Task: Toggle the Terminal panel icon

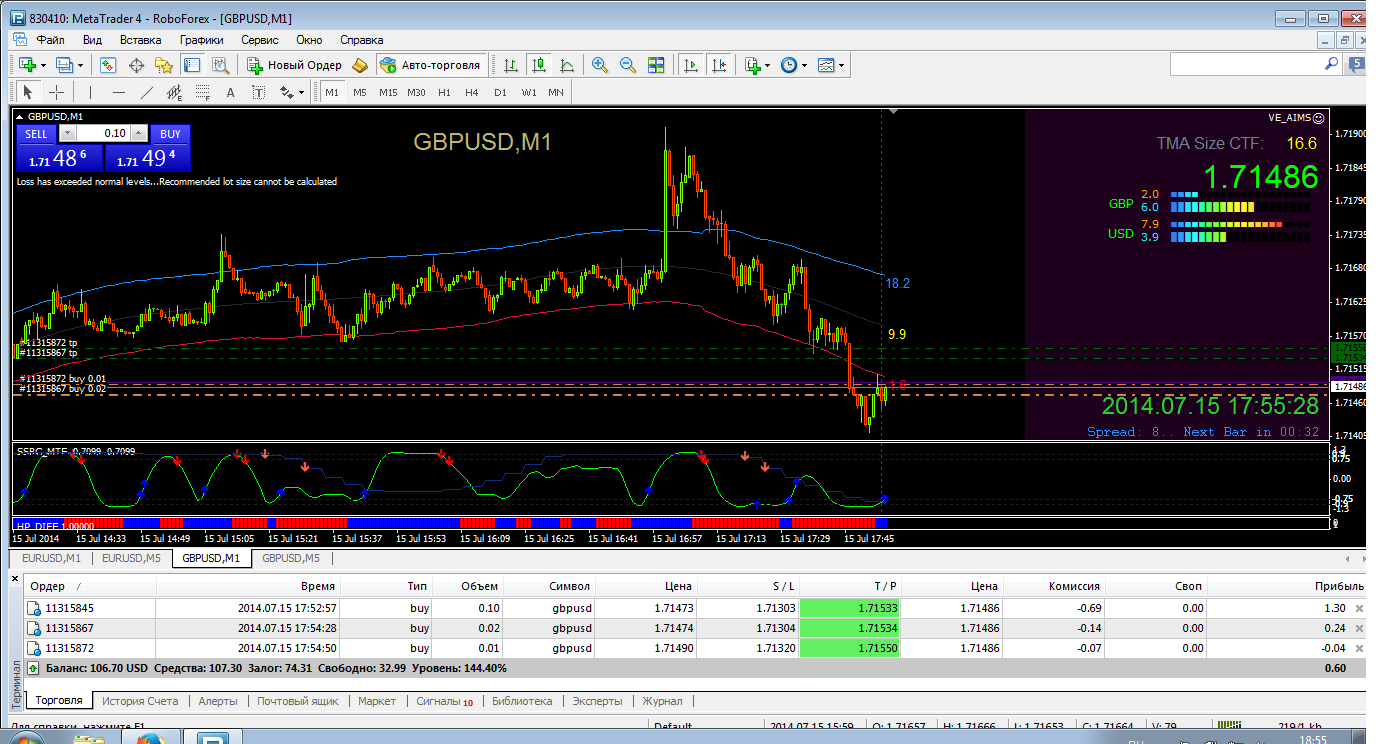Action: (192, 65)
